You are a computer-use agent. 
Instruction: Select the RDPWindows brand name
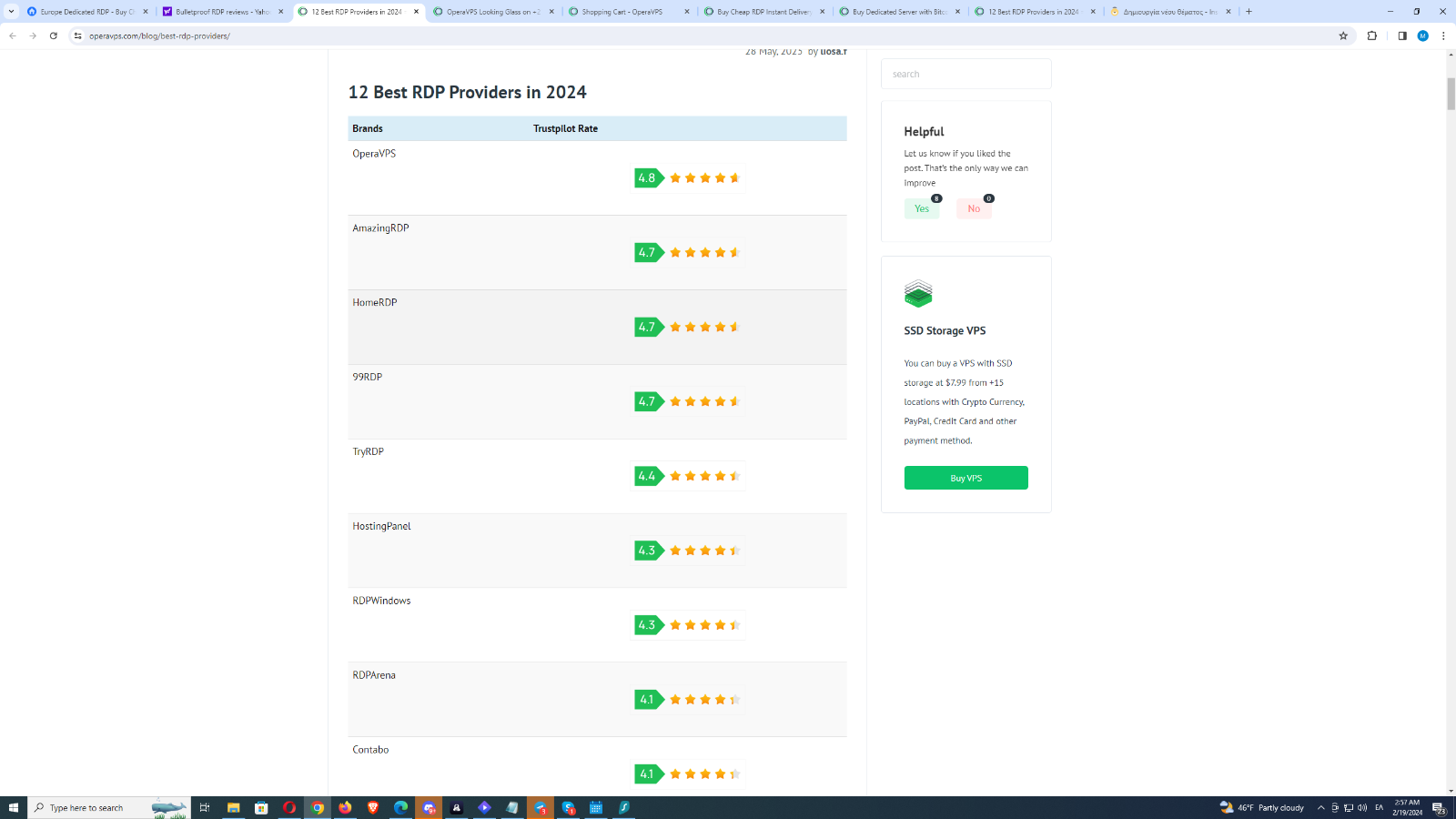(381, 602)
